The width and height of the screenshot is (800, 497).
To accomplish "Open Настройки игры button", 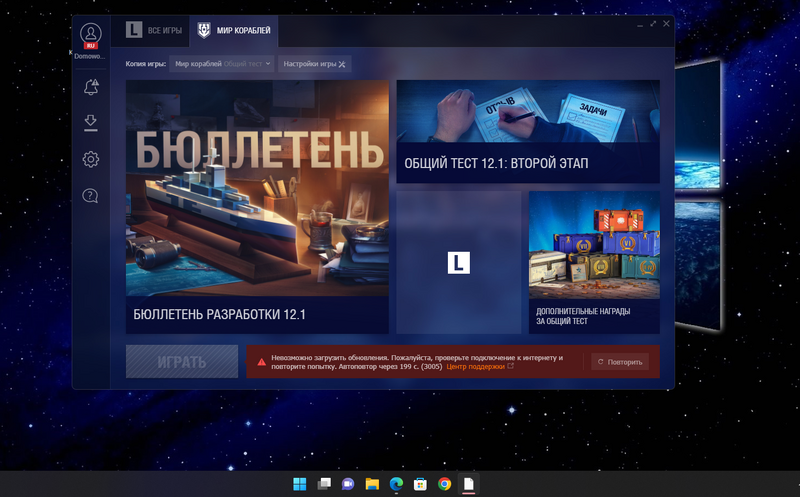I will point(314,64).
